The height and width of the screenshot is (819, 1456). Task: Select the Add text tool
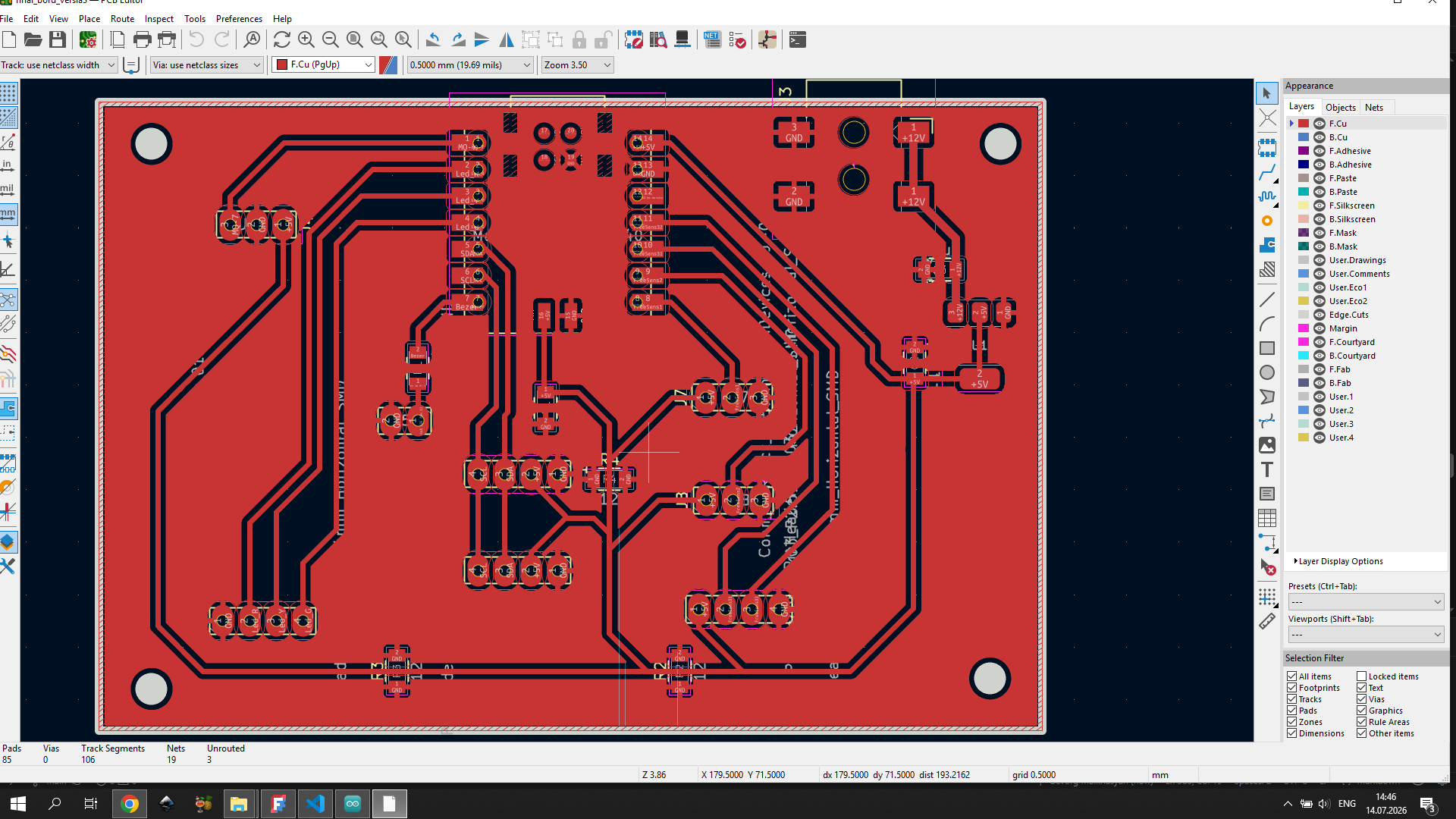(x=1267, y=469)
